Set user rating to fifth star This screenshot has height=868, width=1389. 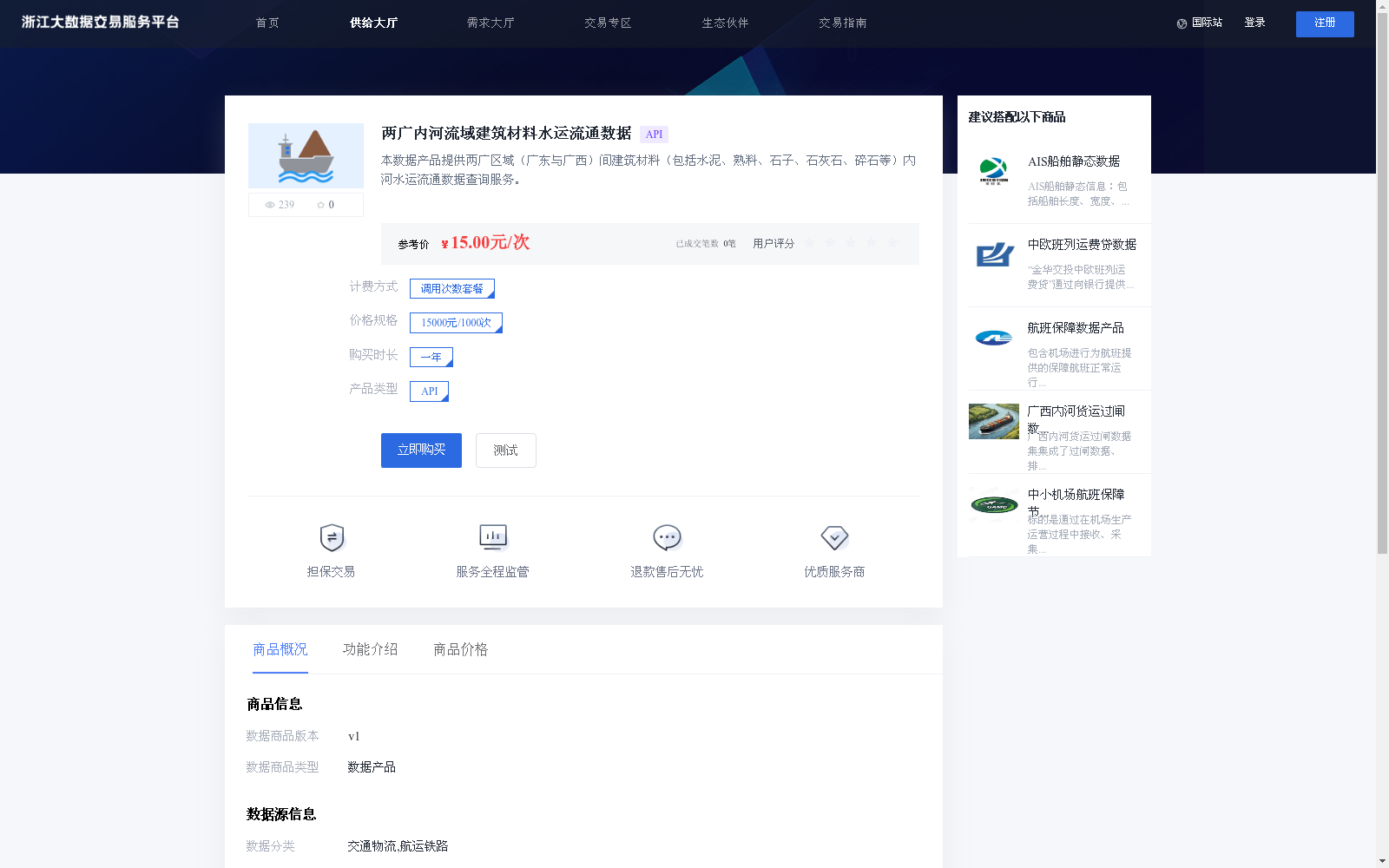pyautogui.click(x=892, y=243)
